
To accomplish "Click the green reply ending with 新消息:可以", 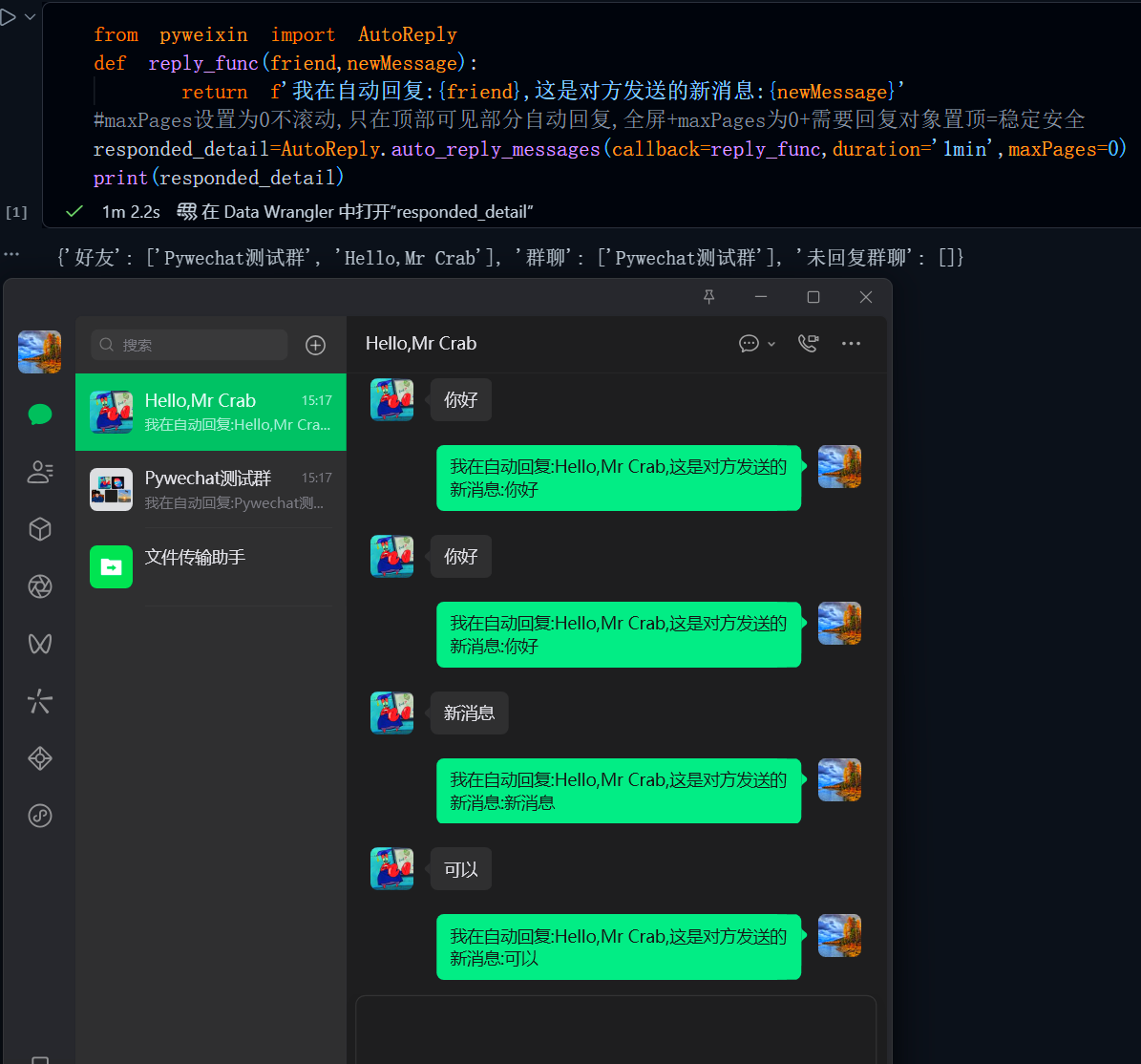I will tap(619, 947).
